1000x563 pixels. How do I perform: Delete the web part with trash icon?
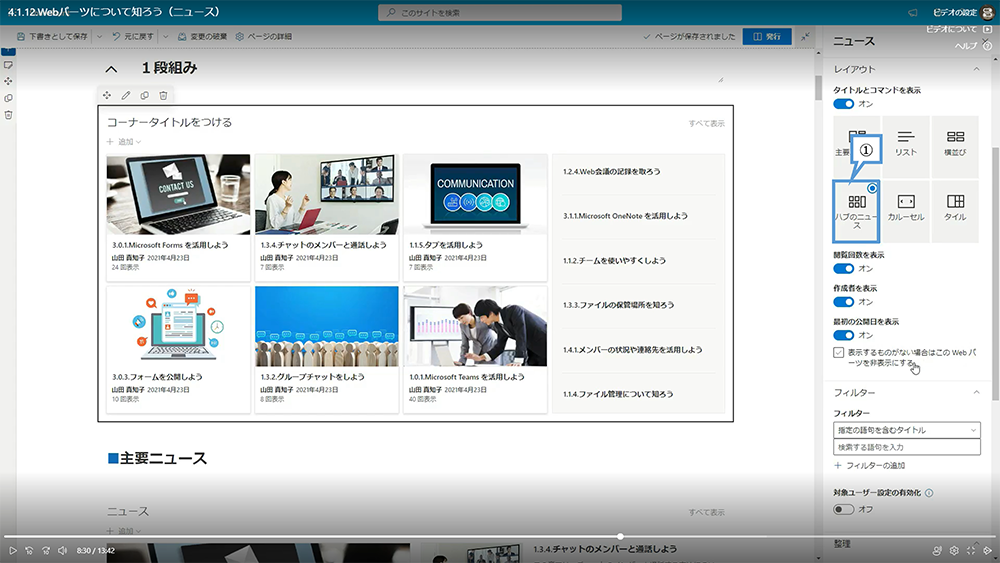[163, 96]
